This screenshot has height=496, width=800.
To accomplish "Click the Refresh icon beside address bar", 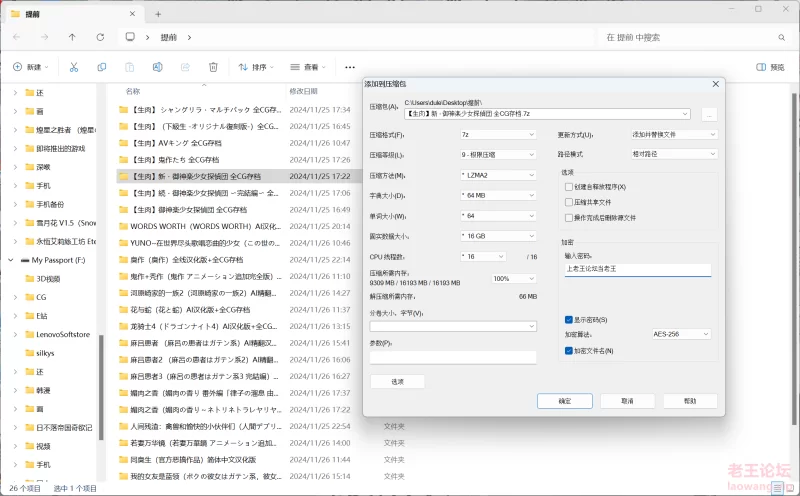I will click(x=101, y=37).
